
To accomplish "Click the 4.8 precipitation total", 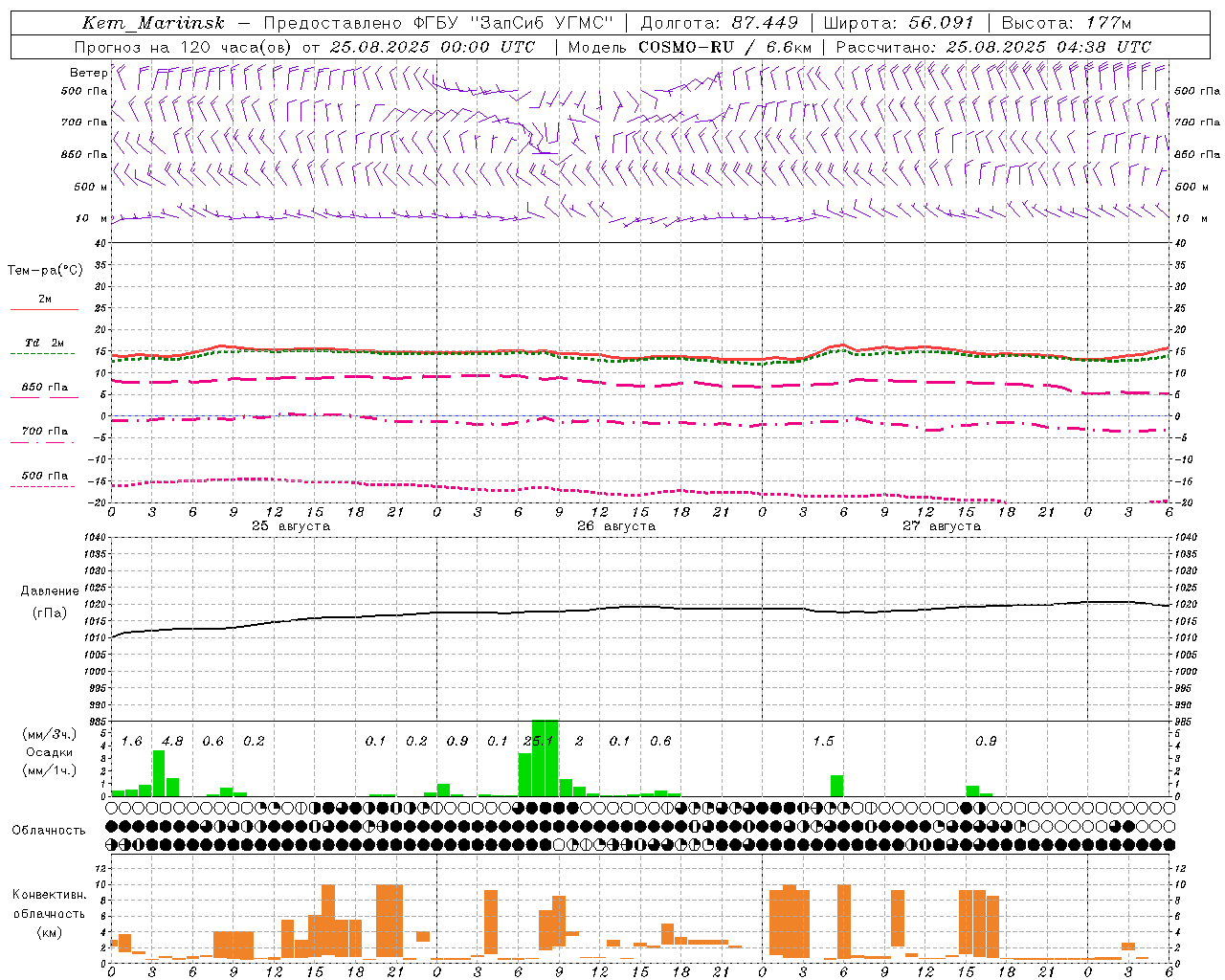I will [x=172, y=742].
